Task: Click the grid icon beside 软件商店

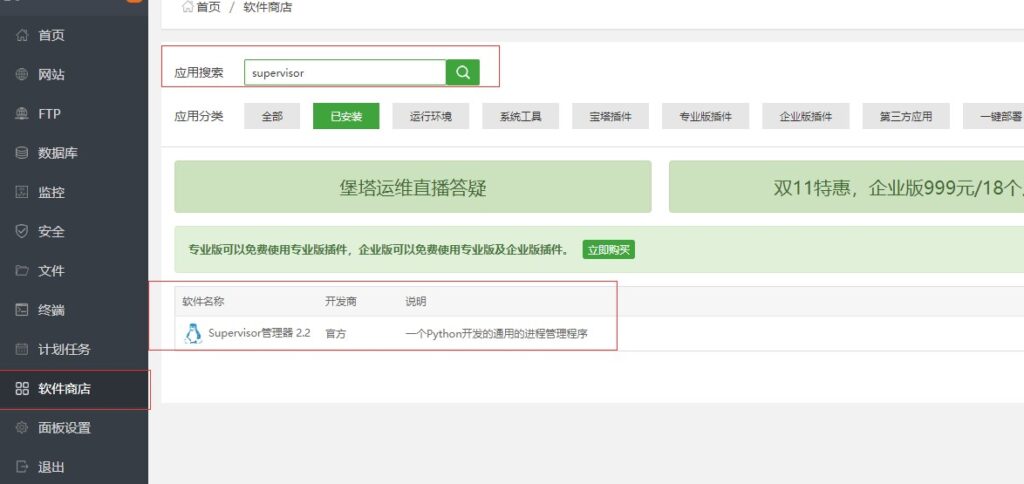Action: tap(22, 389)
